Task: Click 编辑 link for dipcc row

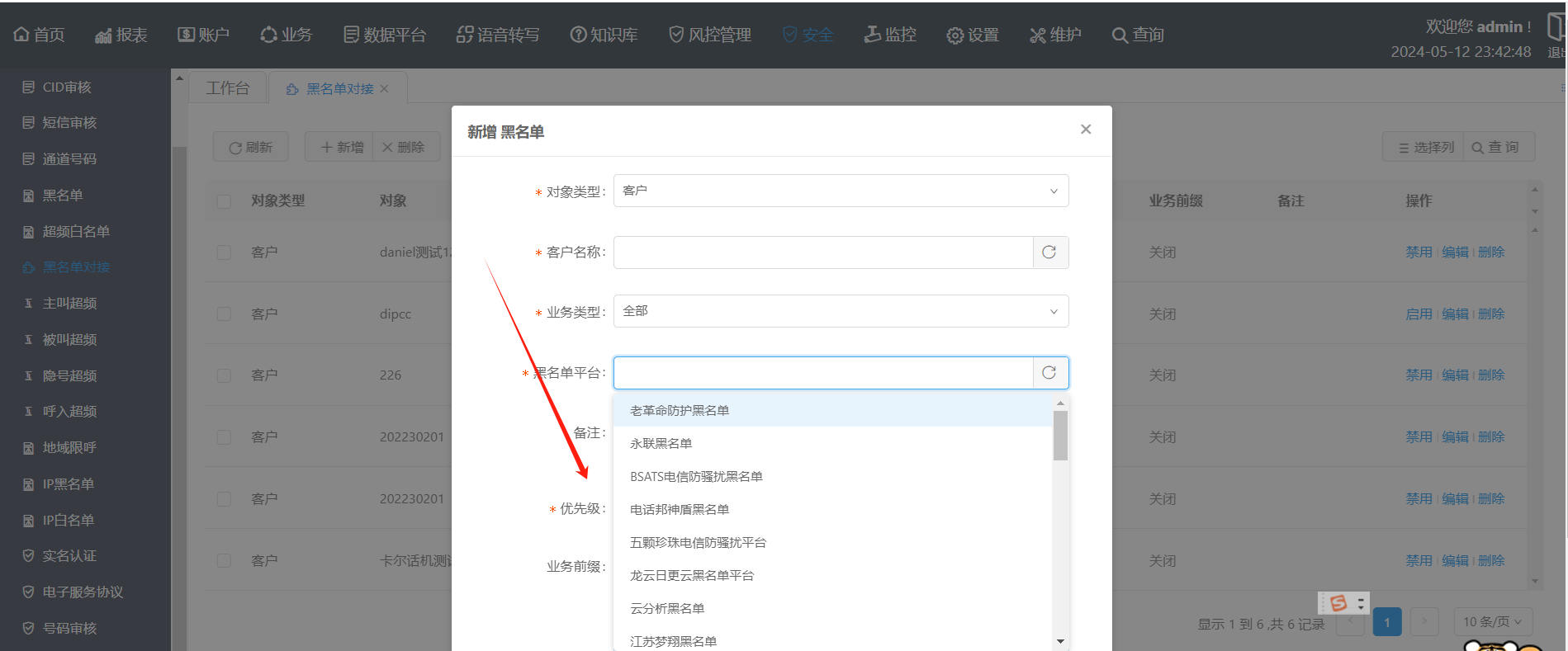Action: (x=1455, y=314)
